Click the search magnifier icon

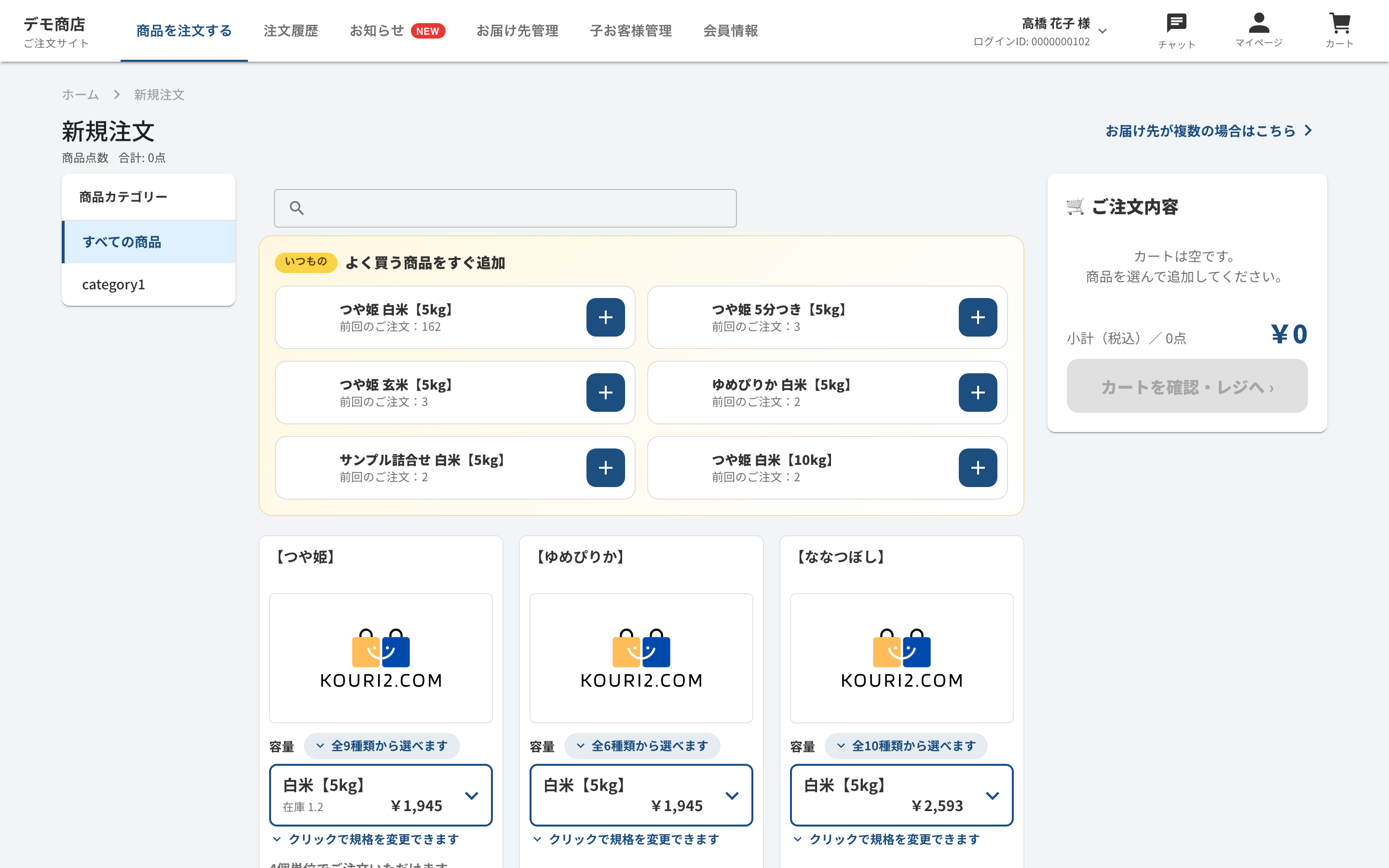pyautogui.click(x=296, y=208)
